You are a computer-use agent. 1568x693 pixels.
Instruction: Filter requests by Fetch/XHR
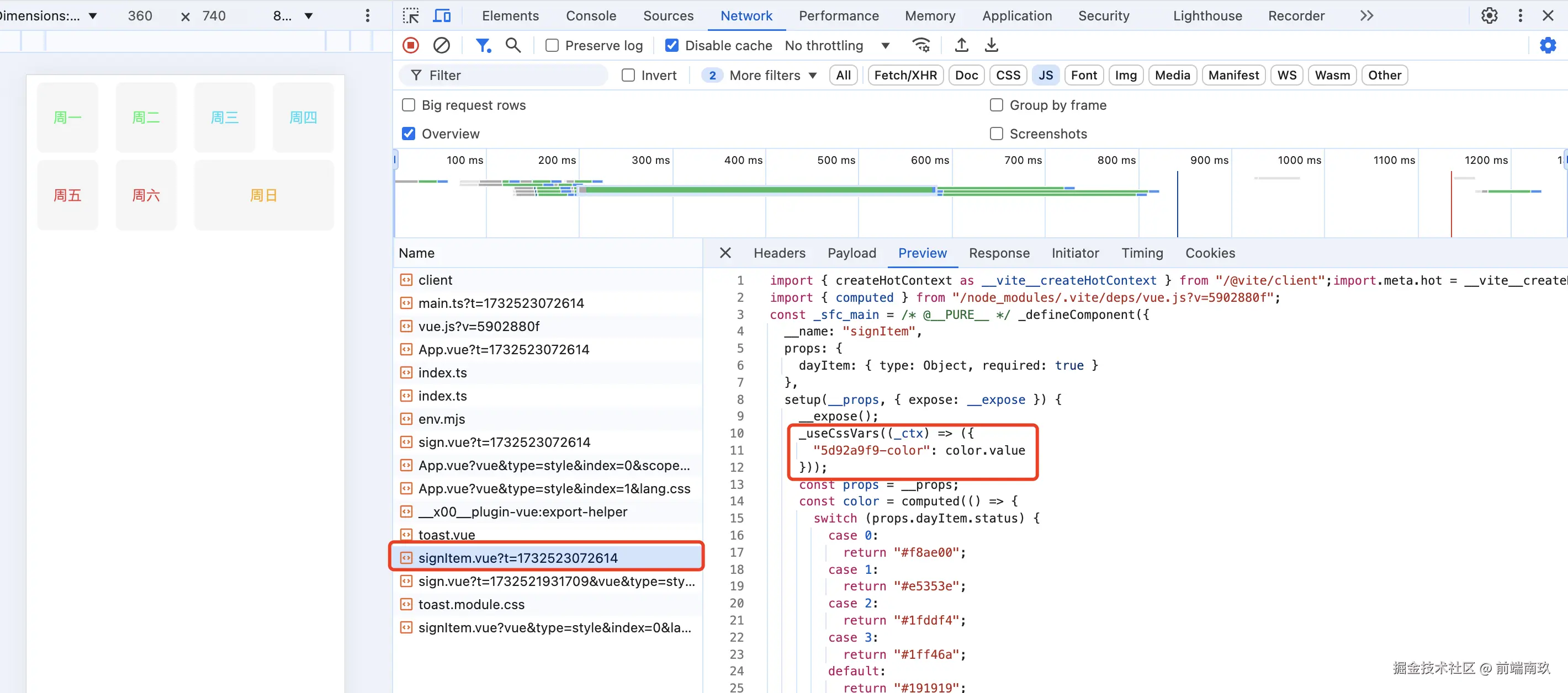coord(905,76)
